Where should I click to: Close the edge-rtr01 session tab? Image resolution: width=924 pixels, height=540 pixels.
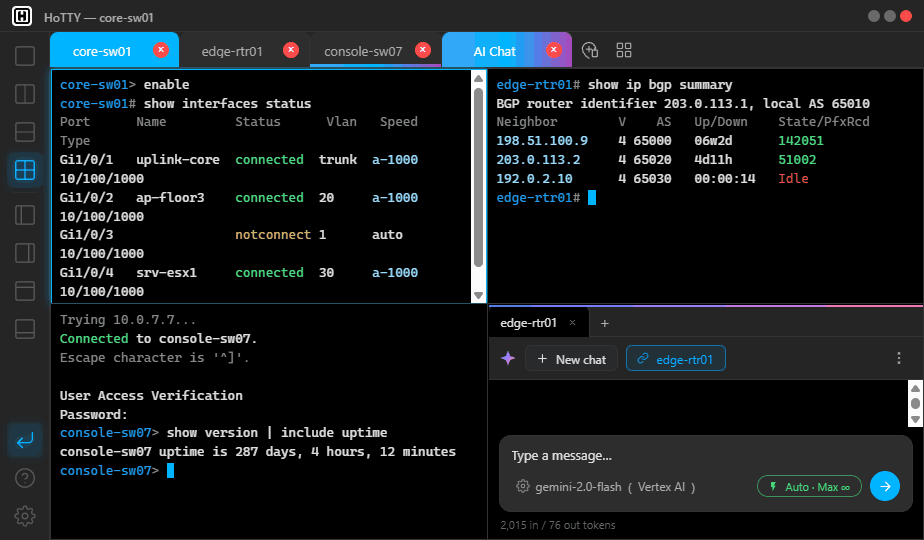[291, 50]
